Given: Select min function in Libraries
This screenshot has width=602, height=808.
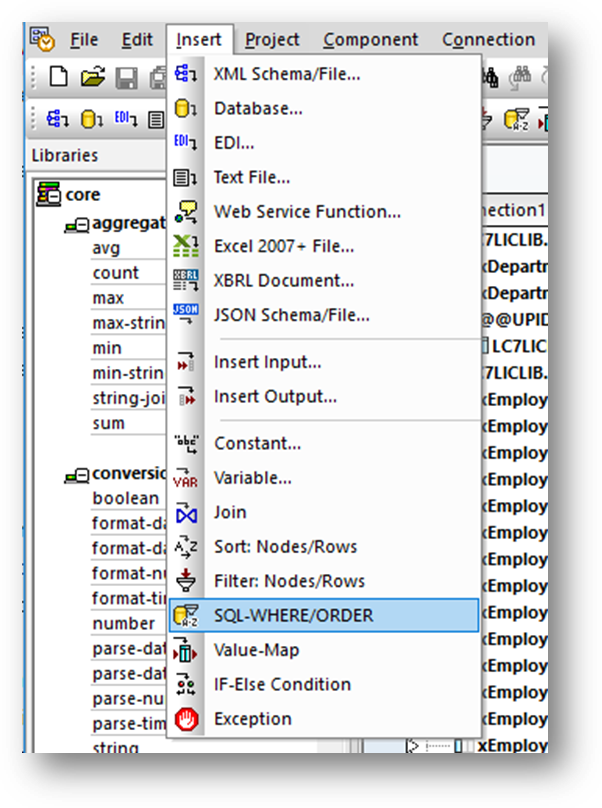Looking at the screenshot, I should 107,348.
